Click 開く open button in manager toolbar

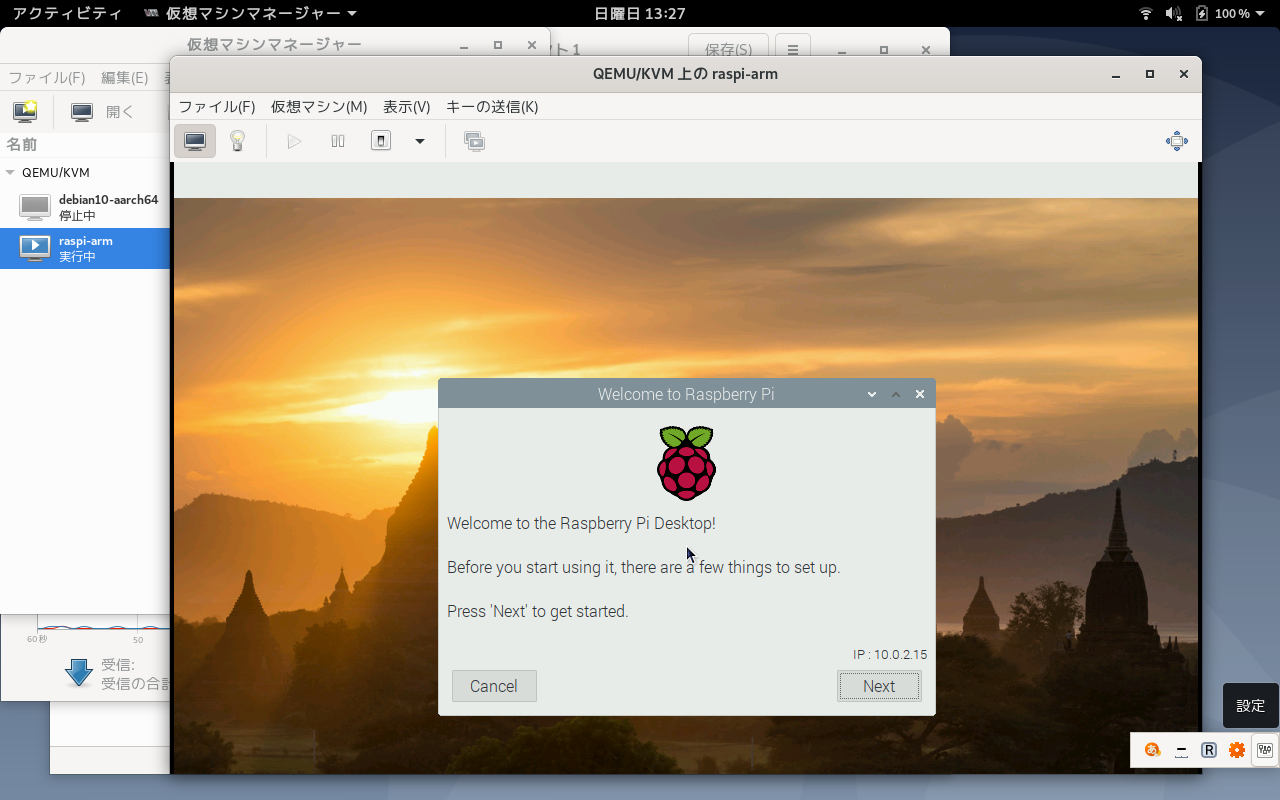point(102,112)
